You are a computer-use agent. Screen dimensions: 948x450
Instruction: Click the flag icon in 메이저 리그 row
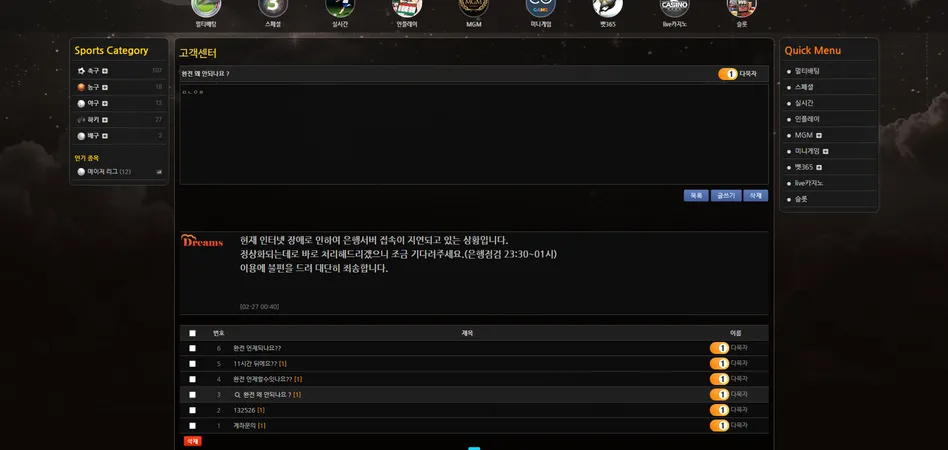coord(160,172)
